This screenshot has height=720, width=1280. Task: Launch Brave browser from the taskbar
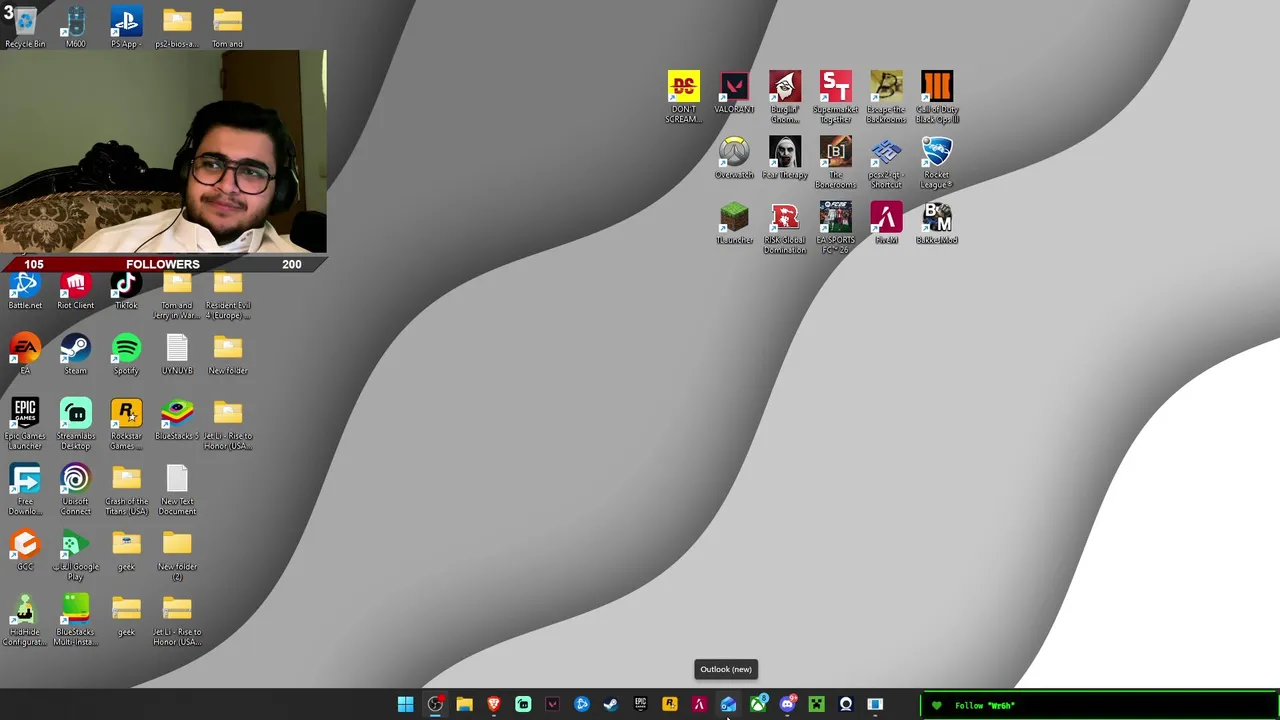pyautogui.click(x=494, y=705)
